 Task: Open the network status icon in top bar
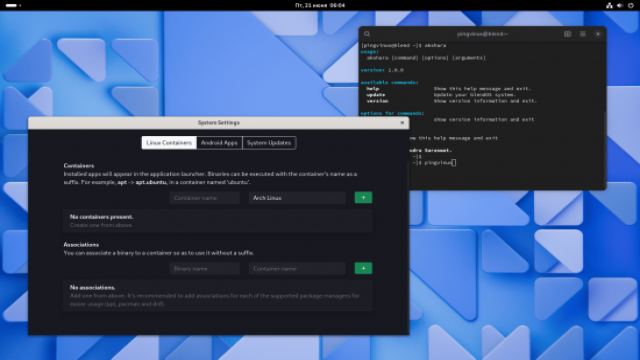tap(609, 5)
